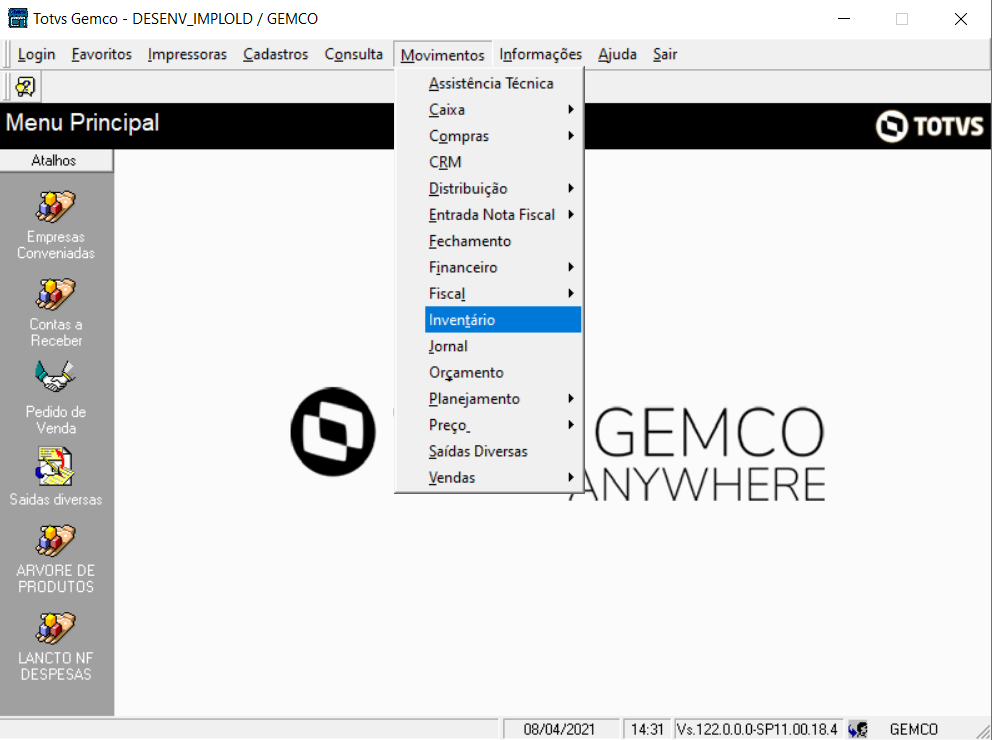Screen dimensions: 992x740
Task: Open the Impressoras menu
Action: (x=187, y=54)
